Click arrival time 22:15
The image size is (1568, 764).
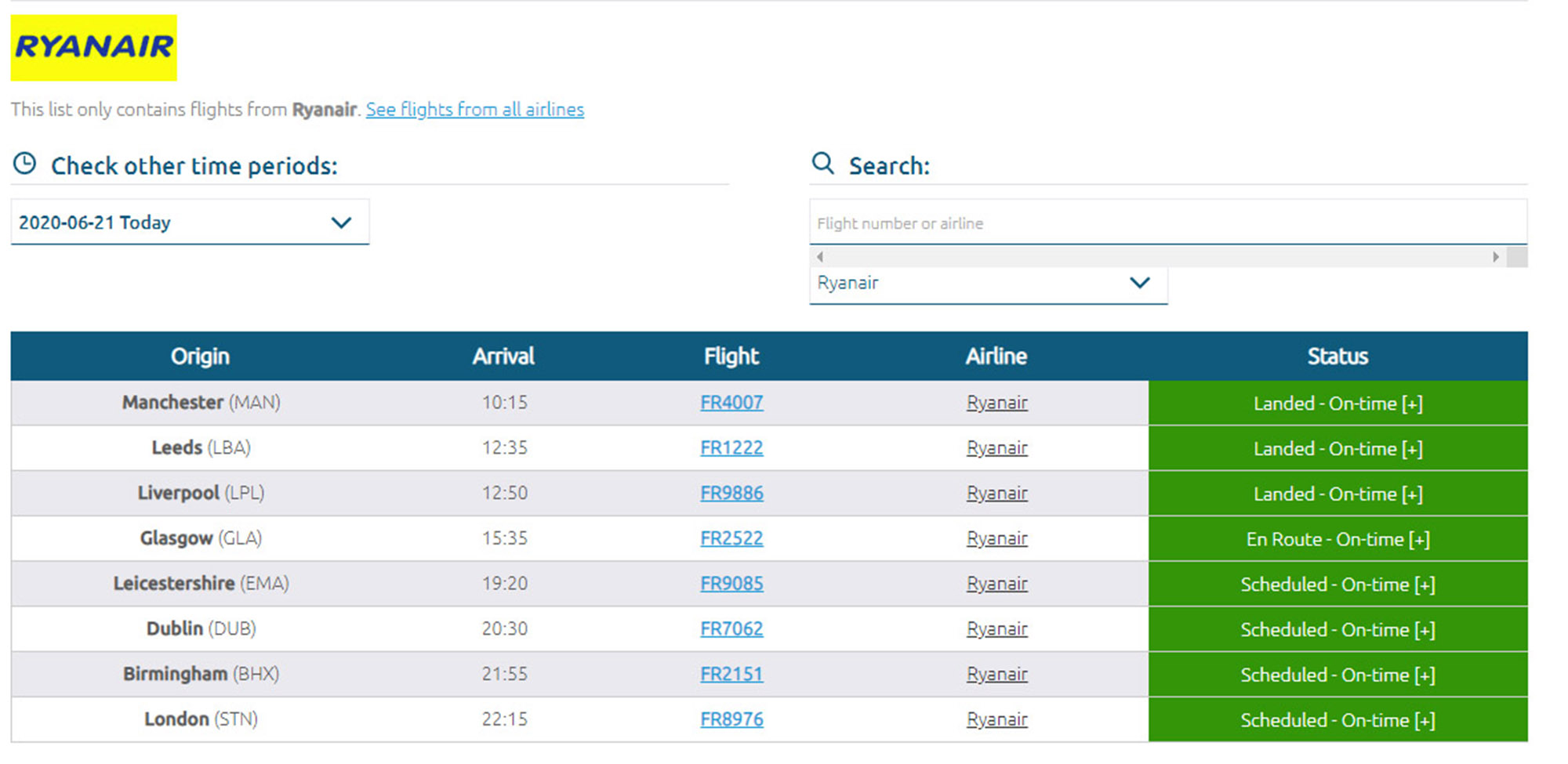(504, 719)
